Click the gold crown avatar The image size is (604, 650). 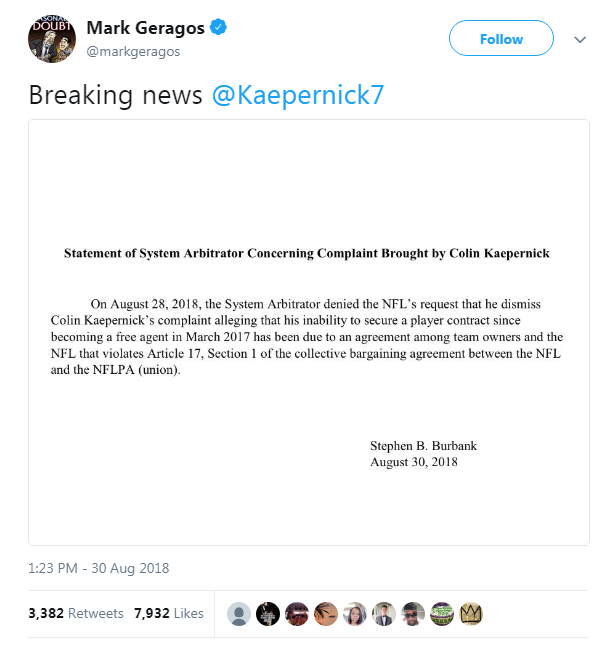pyautogui.click(x=471, y=614)
